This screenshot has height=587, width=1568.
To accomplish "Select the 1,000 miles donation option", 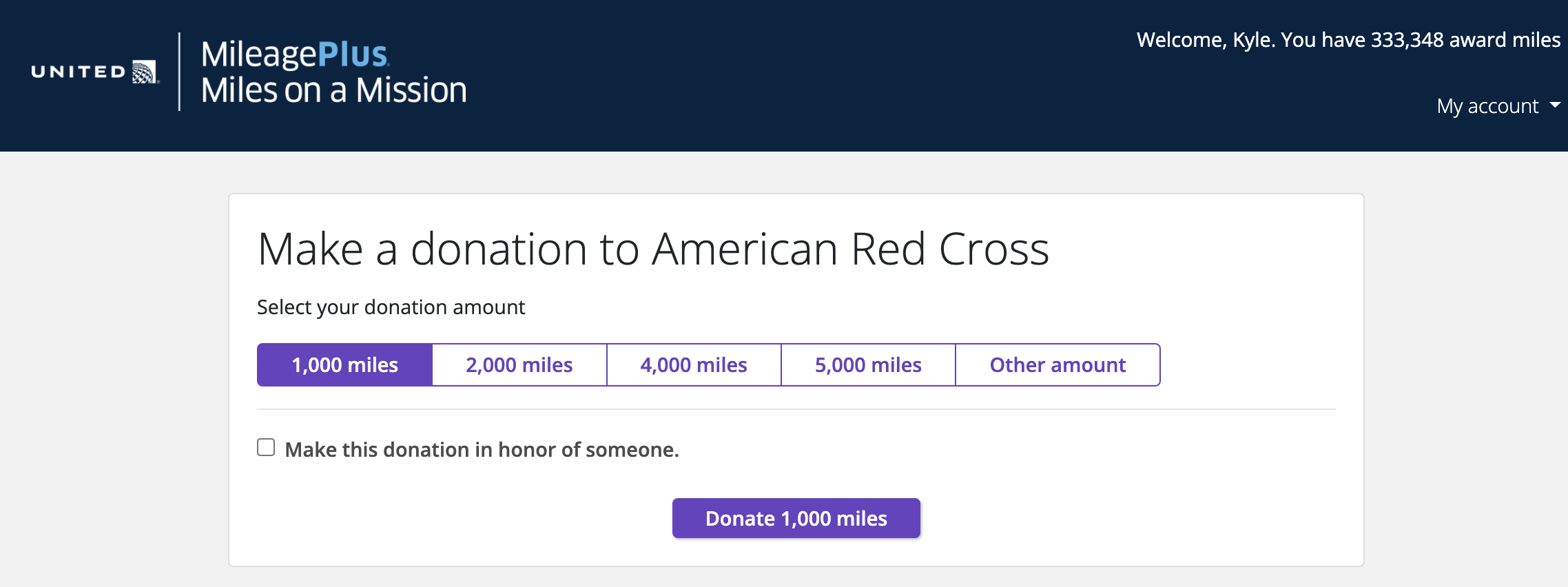I will [345, 364].
